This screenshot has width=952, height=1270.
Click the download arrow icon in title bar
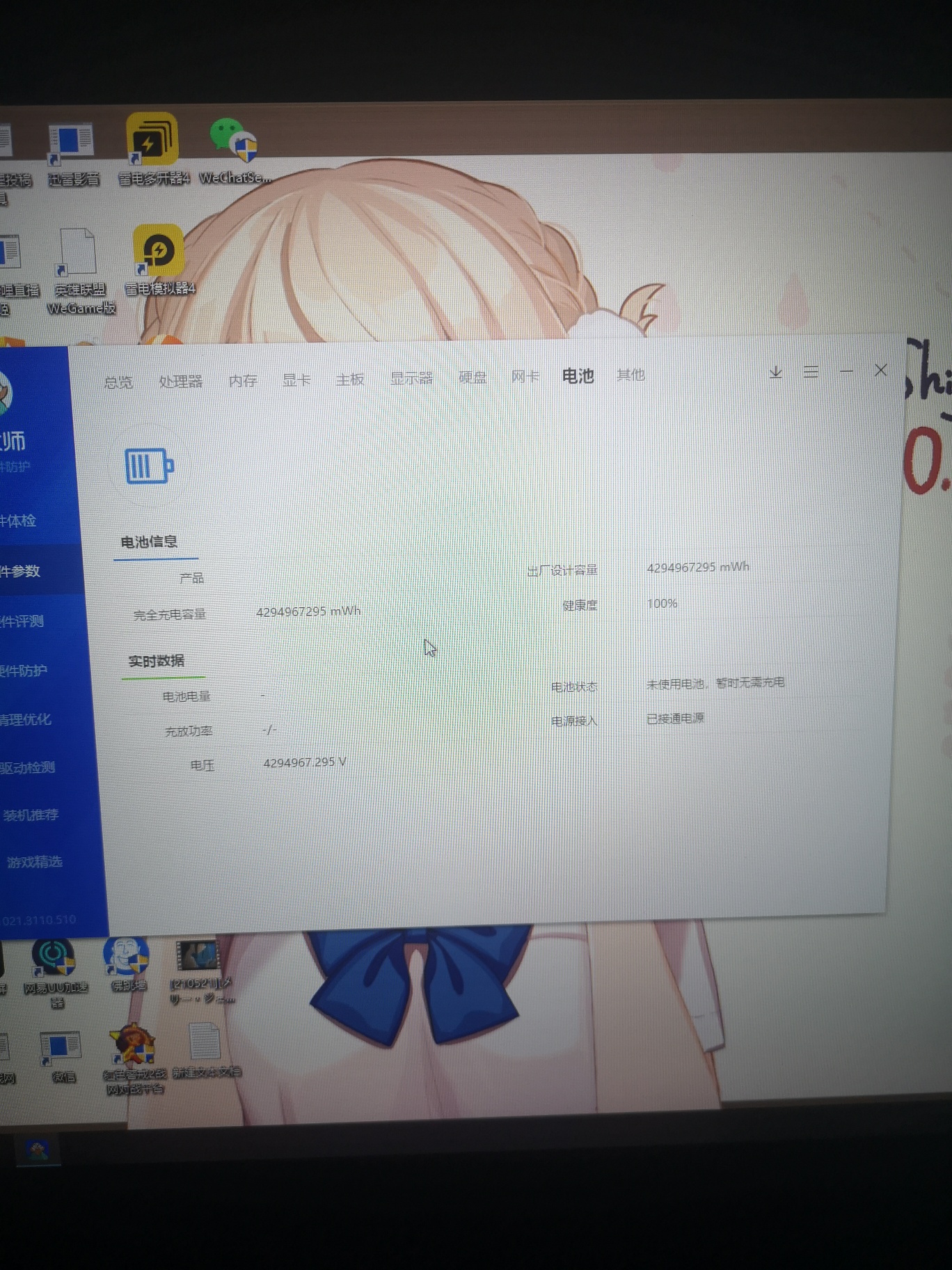point(775,373)
